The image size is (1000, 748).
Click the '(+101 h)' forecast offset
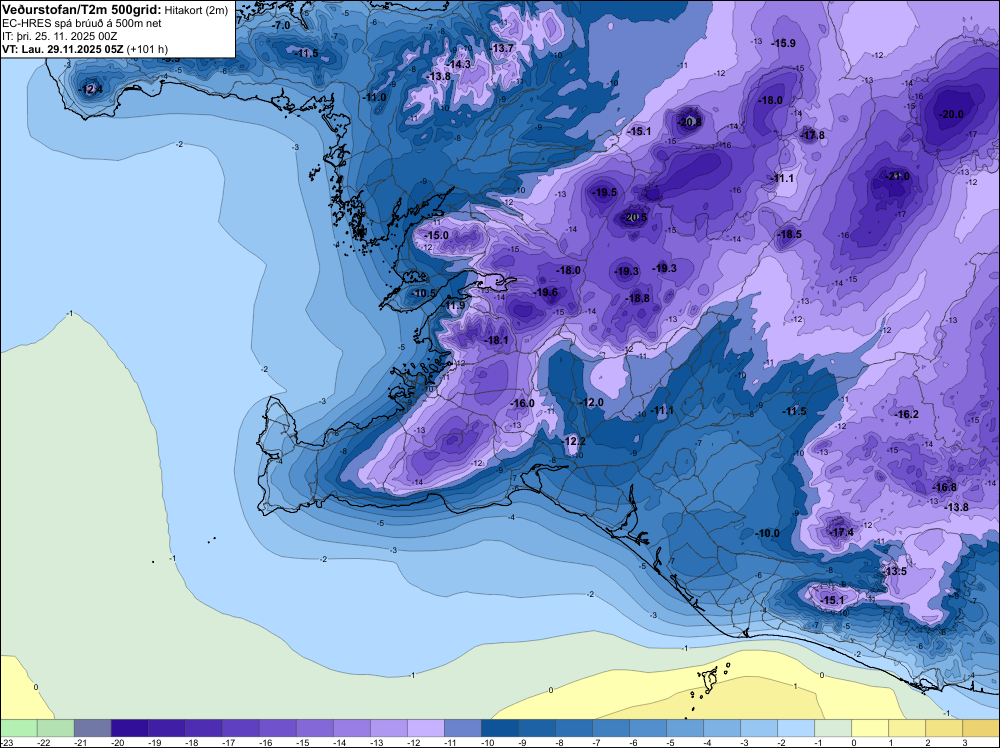pyautogui.click(x=147, y=49)
